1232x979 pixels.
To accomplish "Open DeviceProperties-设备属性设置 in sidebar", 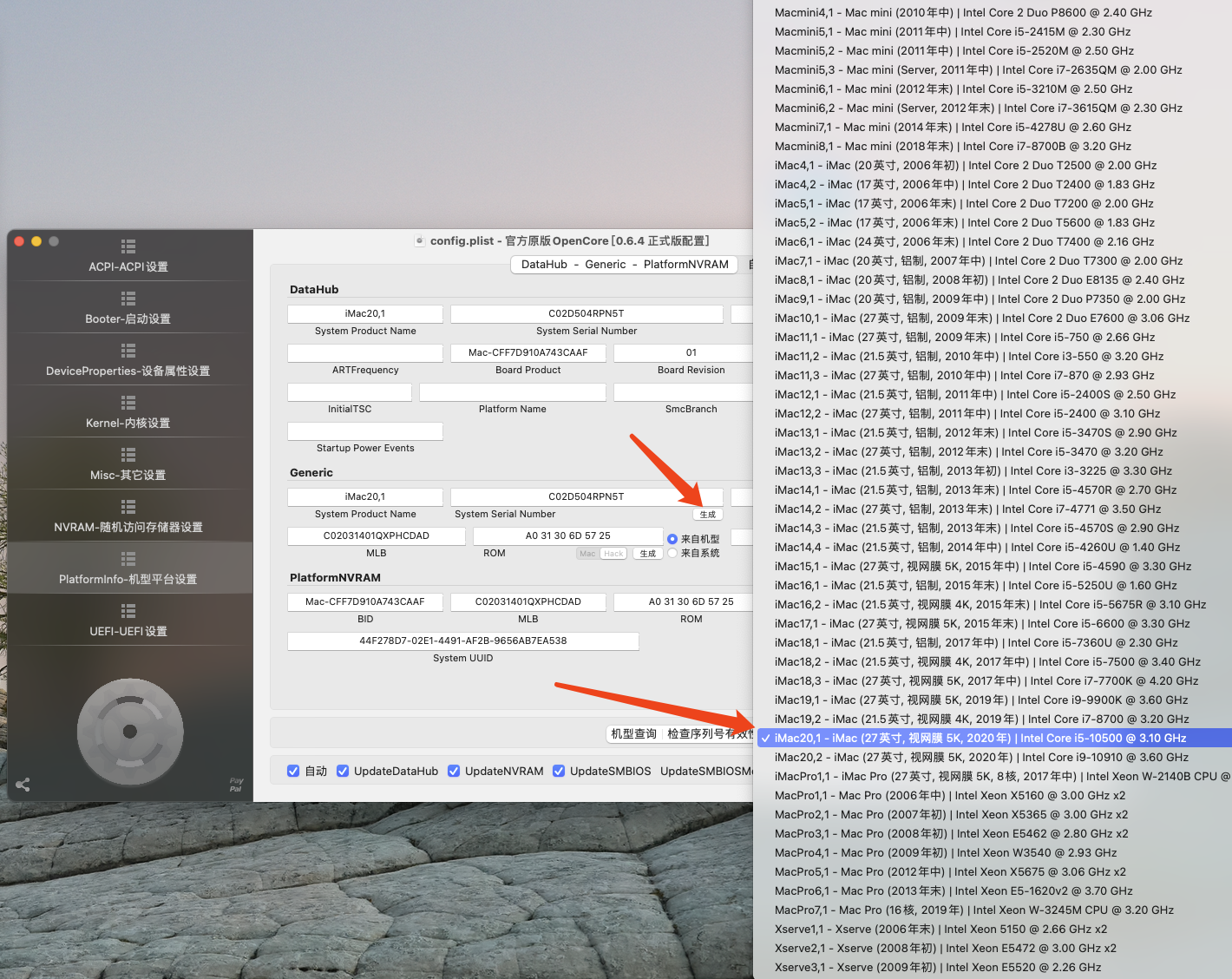I will click(x=128, y=360).
